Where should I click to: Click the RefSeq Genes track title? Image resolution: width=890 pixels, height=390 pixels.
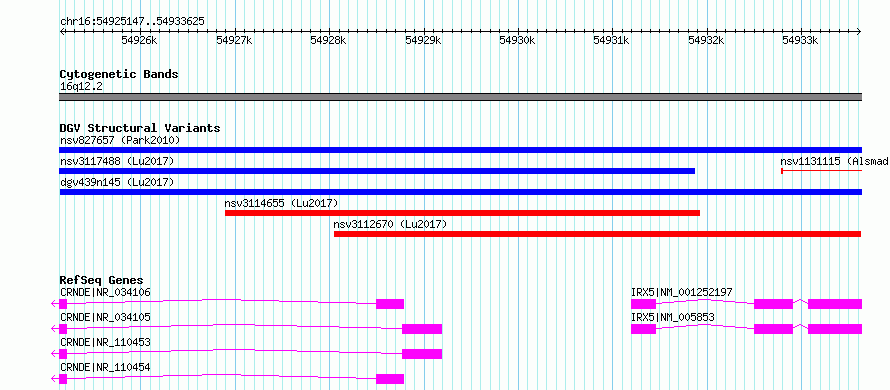101,280
